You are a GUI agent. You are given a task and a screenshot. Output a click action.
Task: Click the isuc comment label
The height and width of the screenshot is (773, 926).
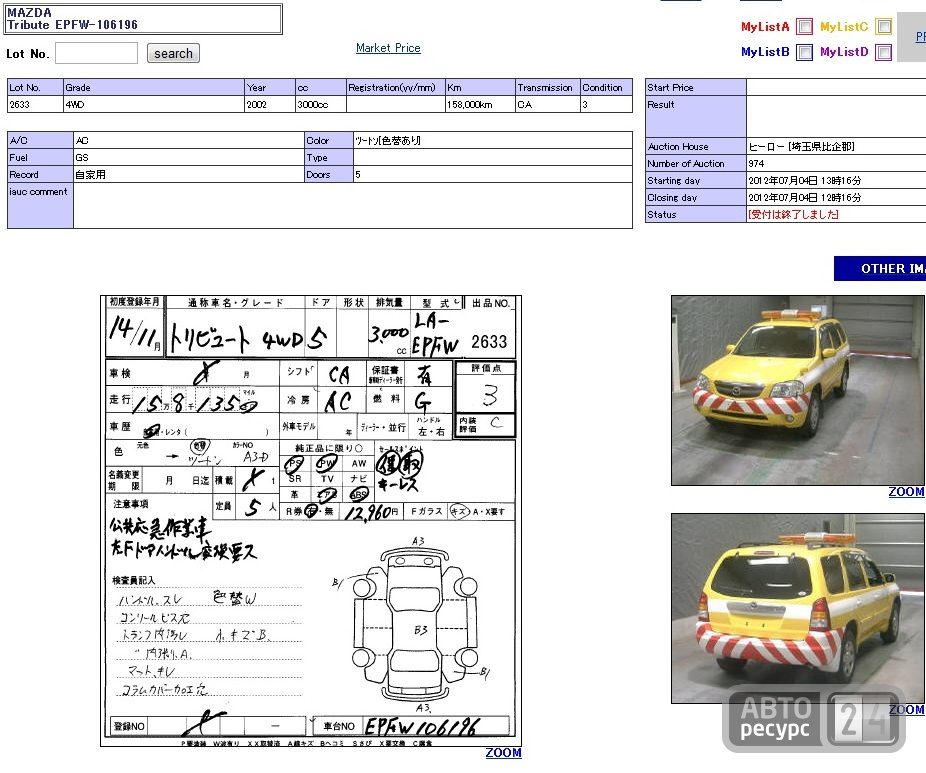(38, 192)
